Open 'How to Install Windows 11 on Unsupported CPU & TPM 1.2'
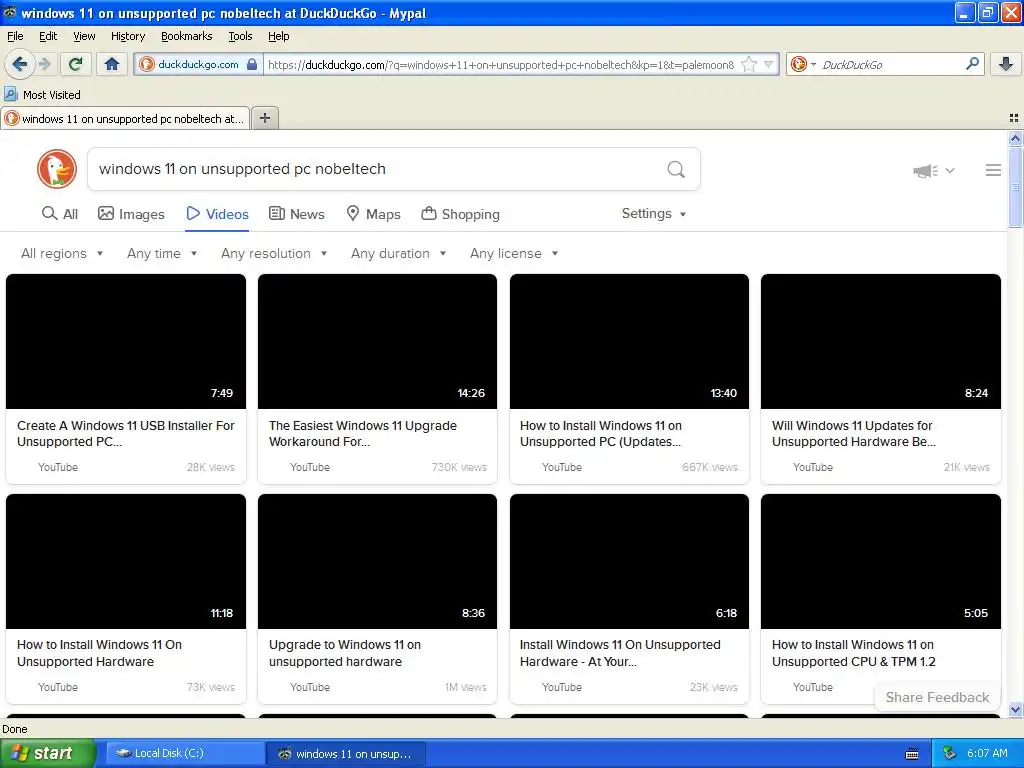The height and width of the screenshot is (768, 1024). point(853,653)
